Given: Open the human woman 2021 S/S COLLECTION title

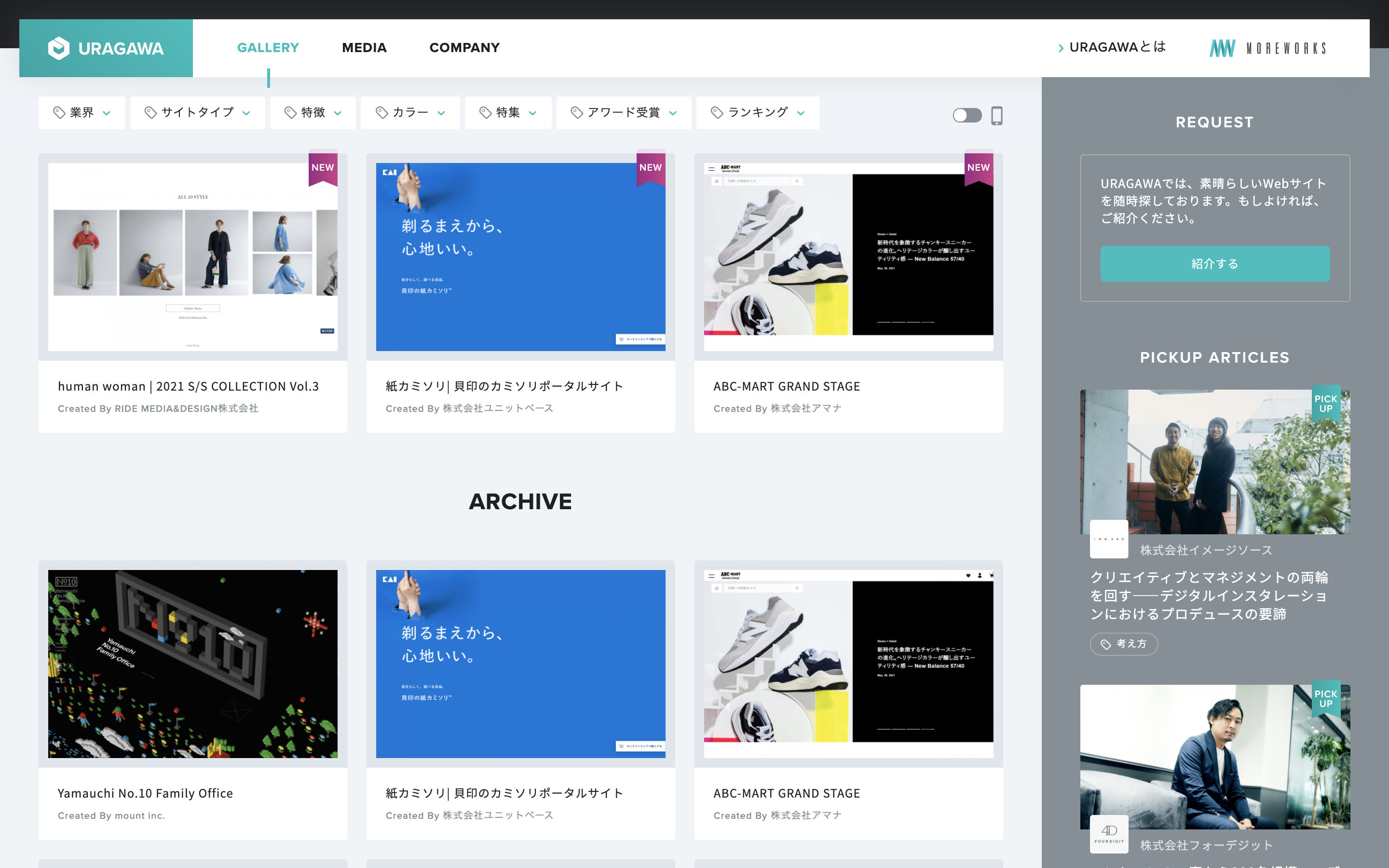Looking at the screenshot, I should point(188,386).
